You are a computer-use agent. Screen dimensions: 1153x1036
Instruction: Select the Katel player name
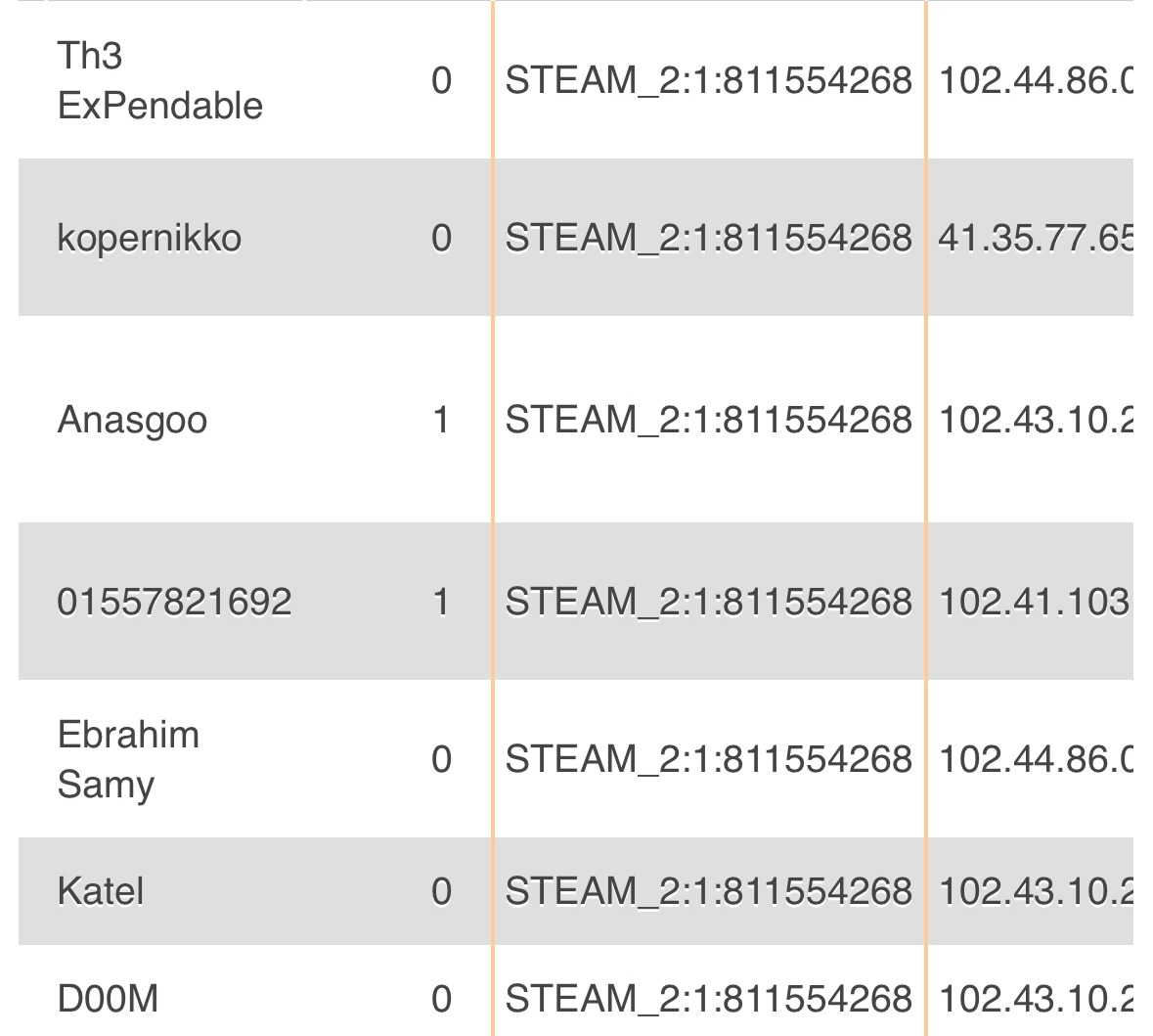[x=101, y=891]
